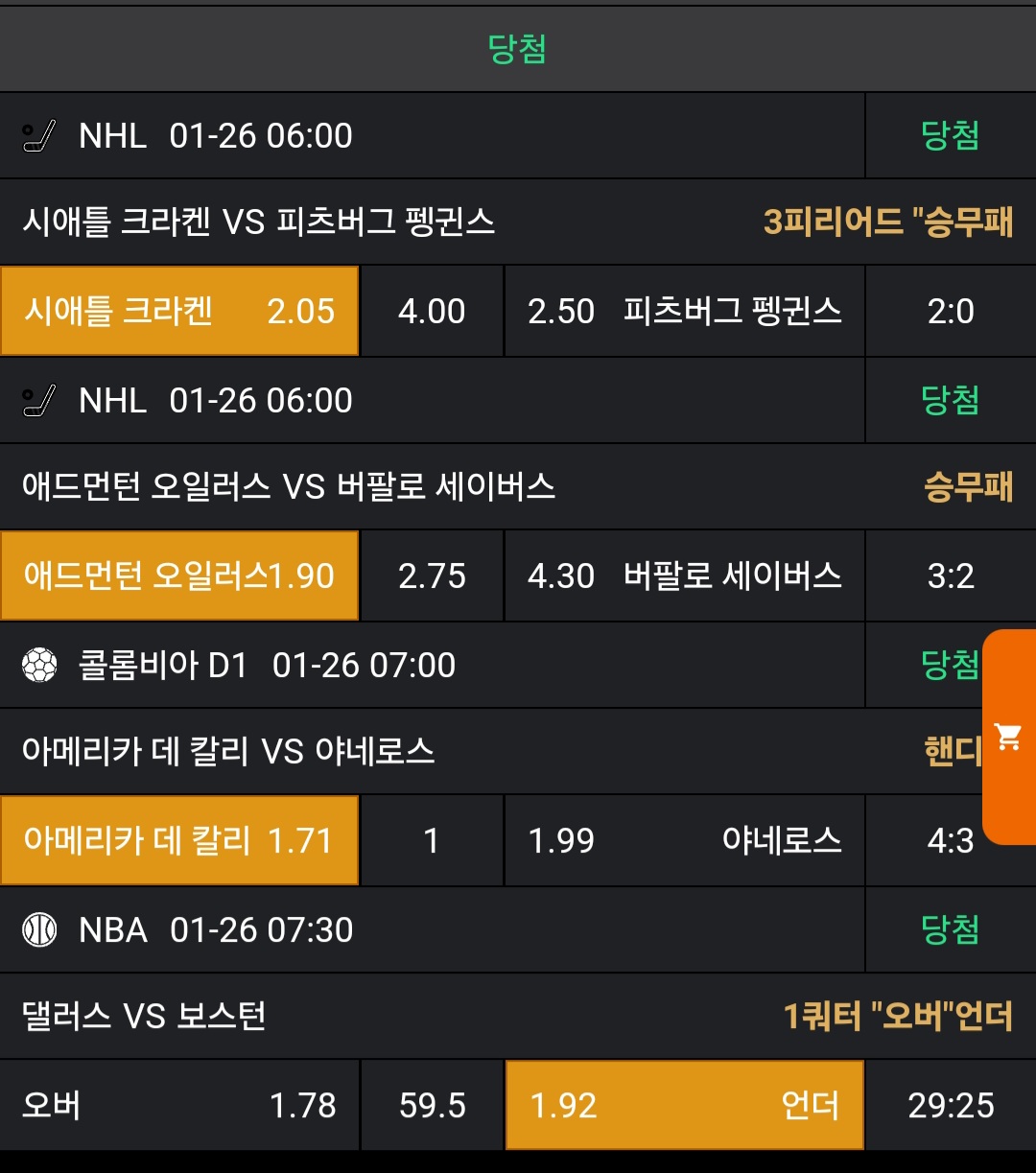Click the 3피리어드 승무패 bet type label

tap(887, 223)
